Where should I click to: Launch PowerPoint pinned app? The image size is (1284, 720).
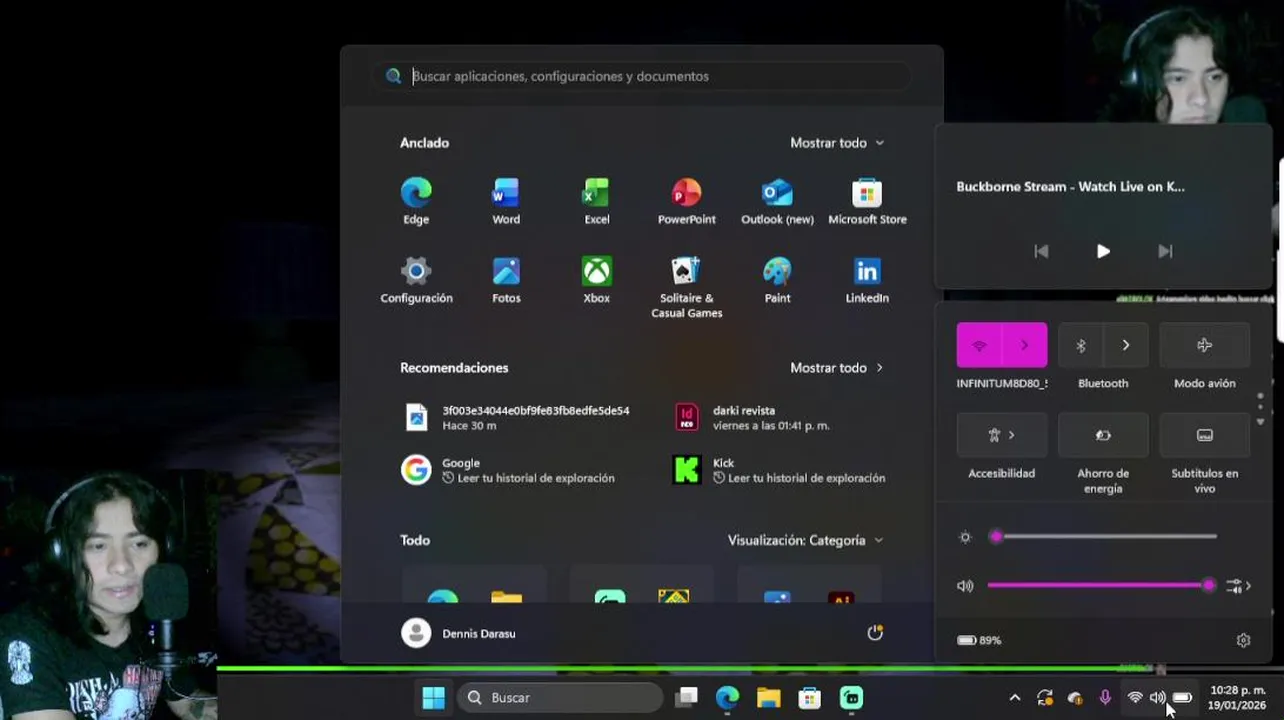pyautogui.click(x=686, y=201)
